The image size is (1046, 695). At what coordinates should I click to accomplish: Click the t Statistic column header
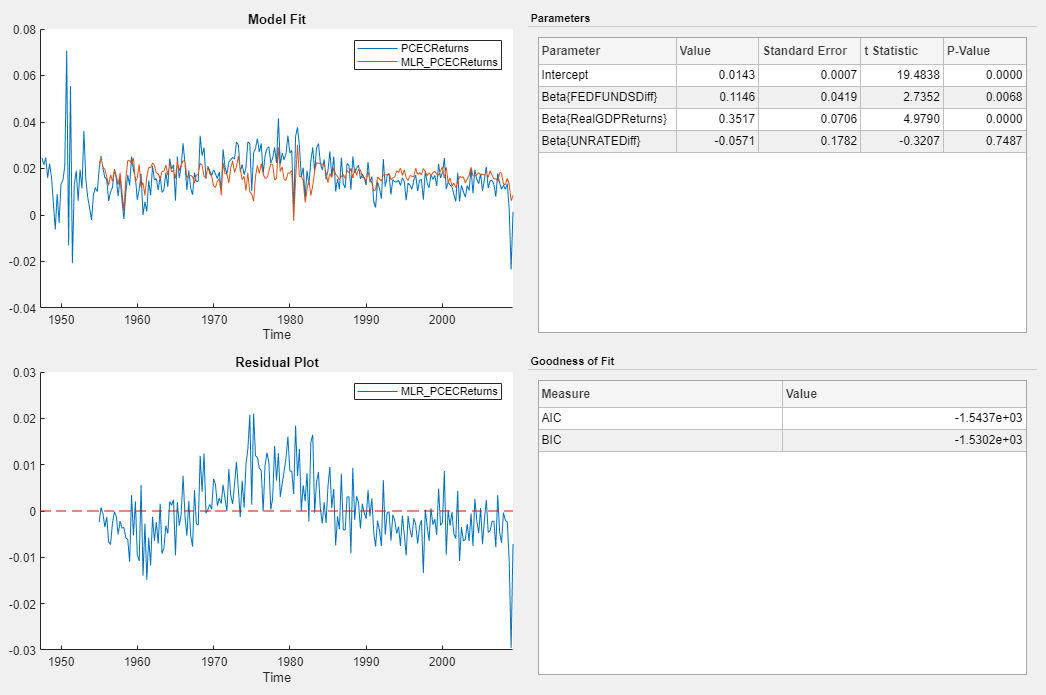[x=902, y=51]
